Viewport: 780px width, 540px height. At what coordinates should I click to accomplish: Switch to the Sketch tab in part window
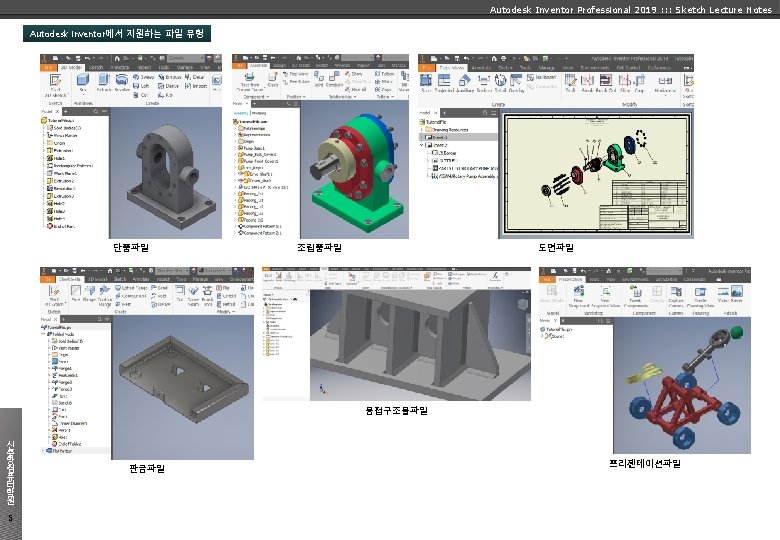click(x=96, y=67)
